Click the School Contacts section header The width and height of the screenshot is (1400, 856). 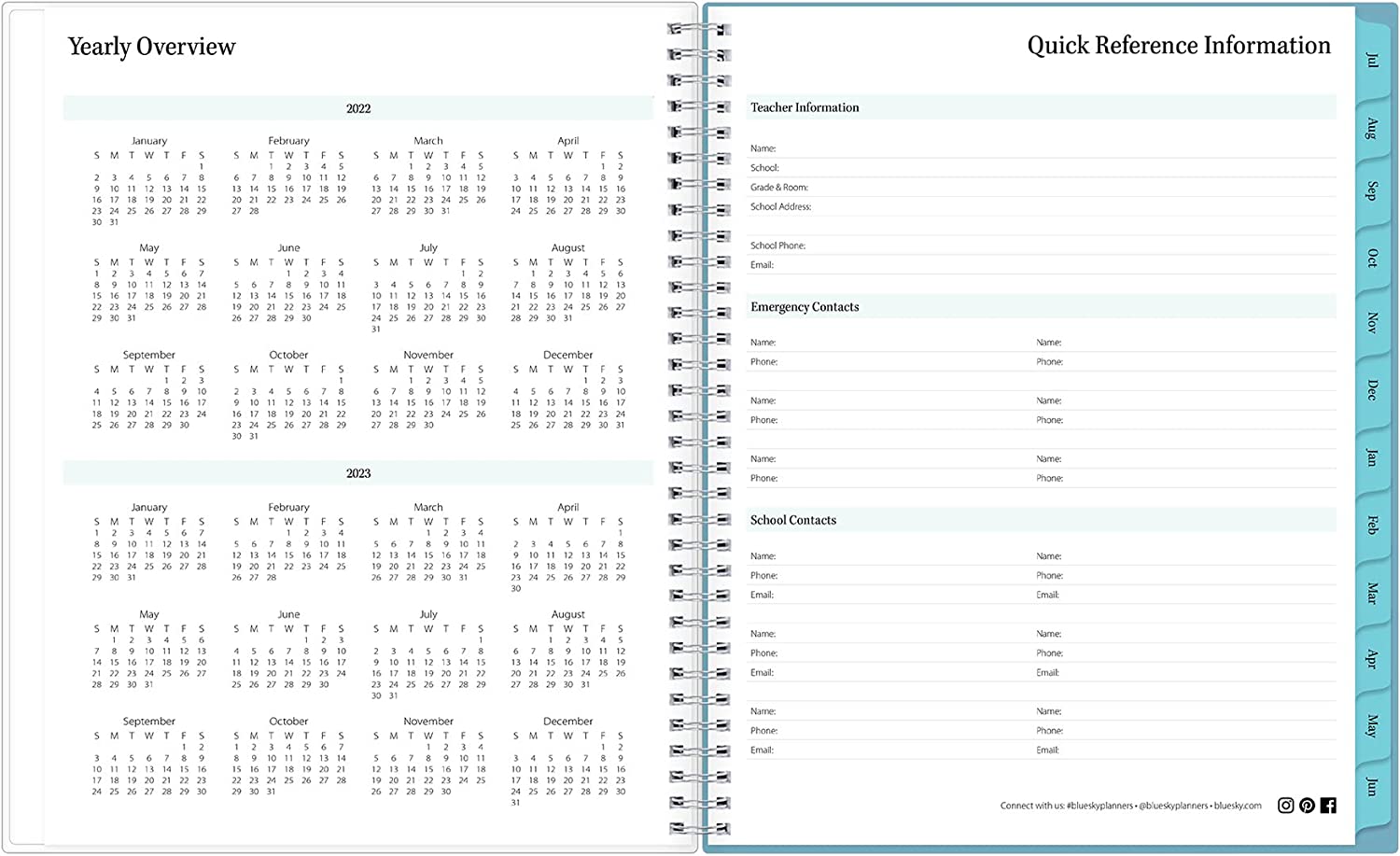coord(793,521)
